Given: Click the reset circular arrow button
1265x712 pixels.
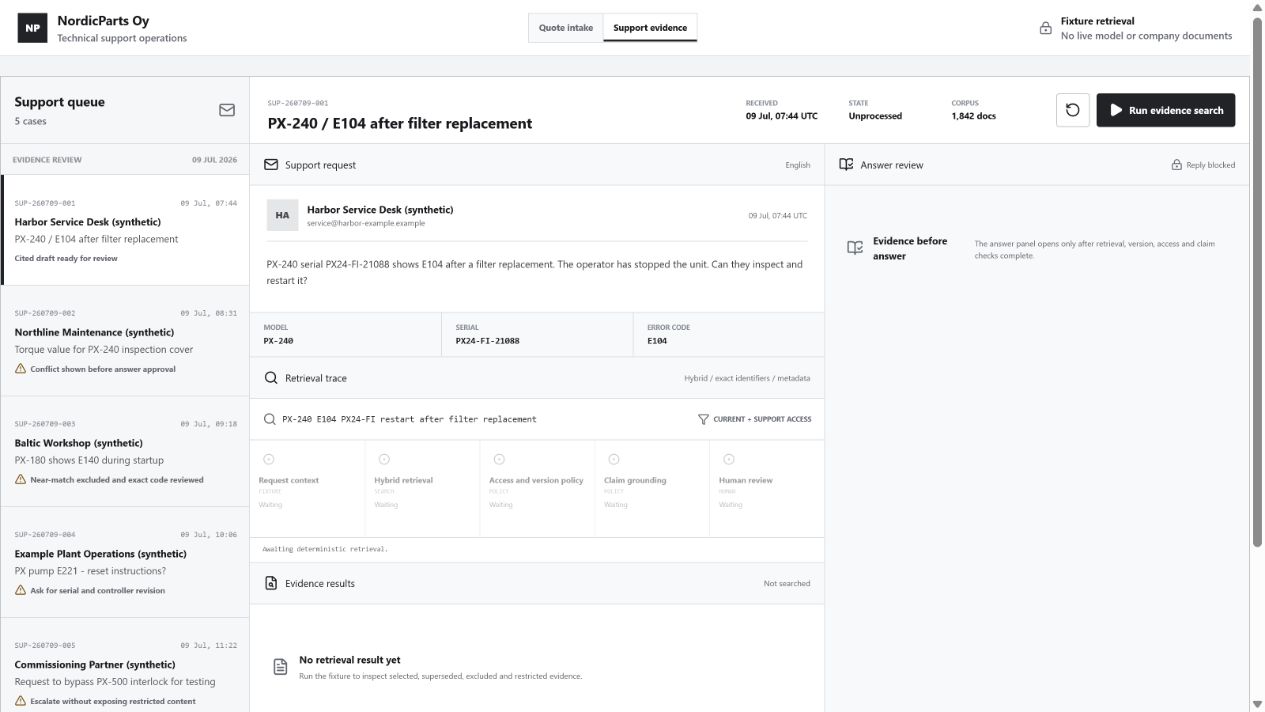Looking at the screenshot, I should click(1072, 110).
